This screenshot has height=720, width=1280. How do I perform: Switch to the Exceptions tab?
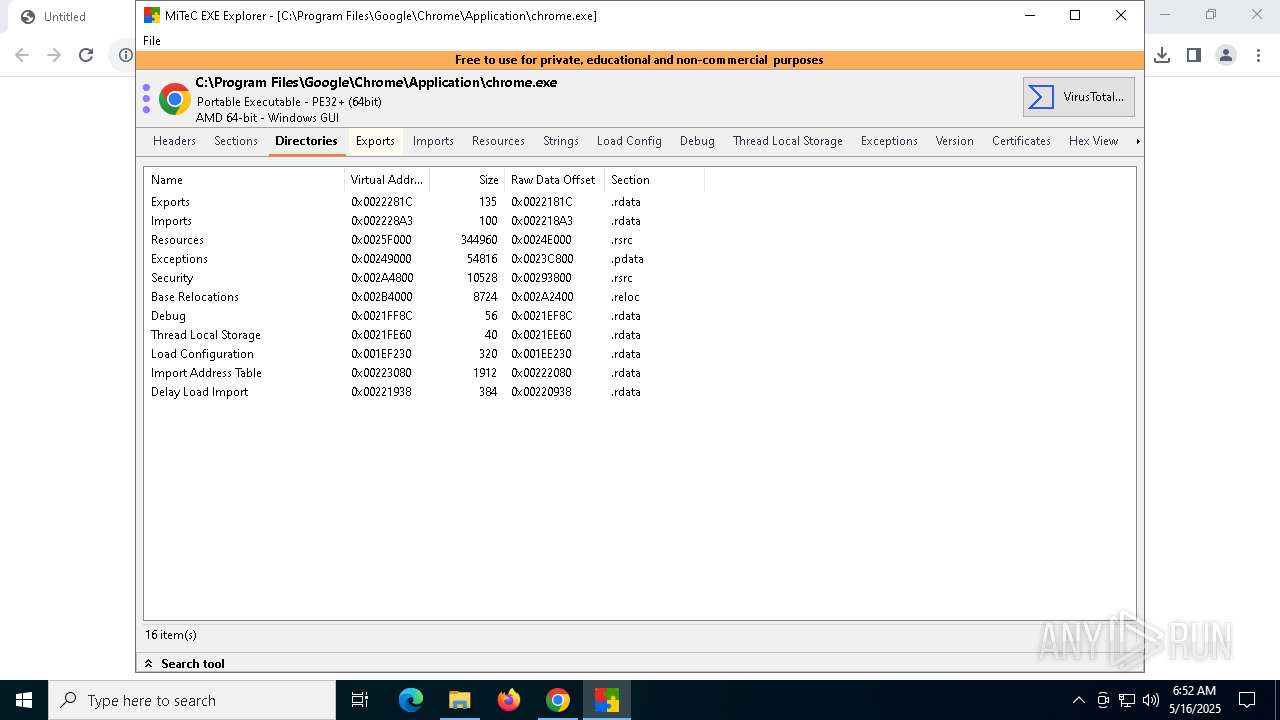click(x=889, y=141)
